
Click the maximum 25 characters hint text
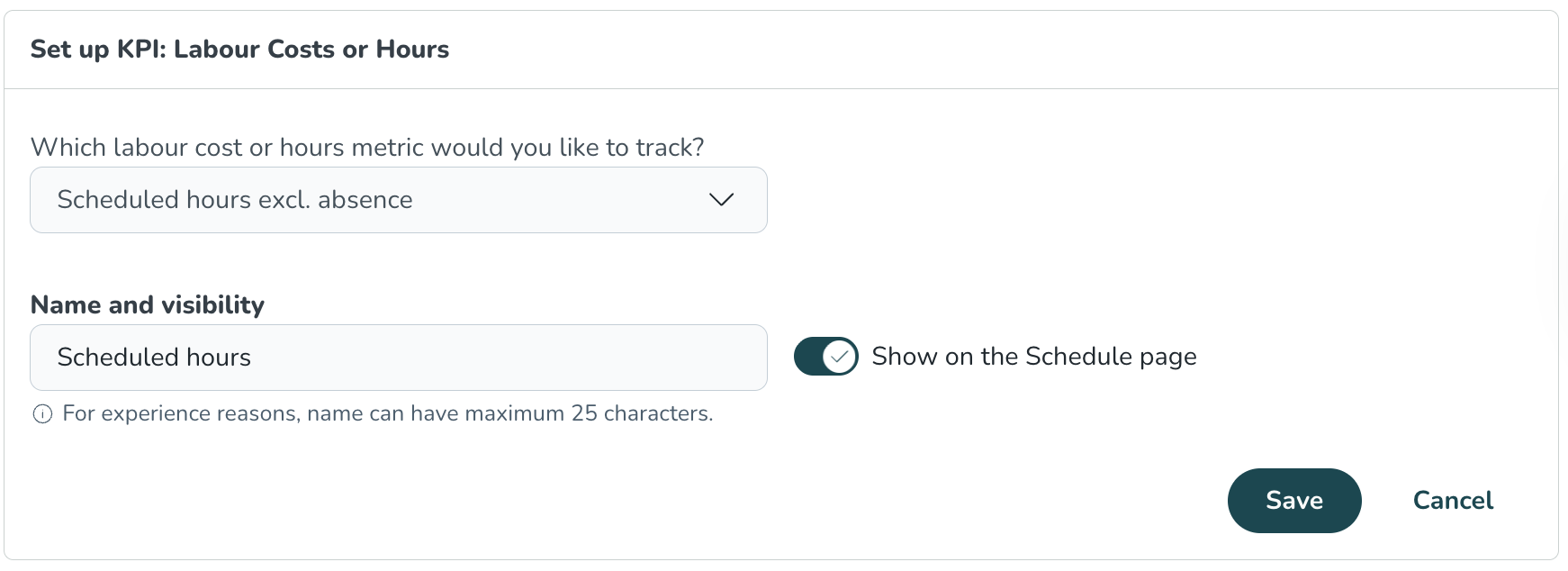click(x=387, y=414)
